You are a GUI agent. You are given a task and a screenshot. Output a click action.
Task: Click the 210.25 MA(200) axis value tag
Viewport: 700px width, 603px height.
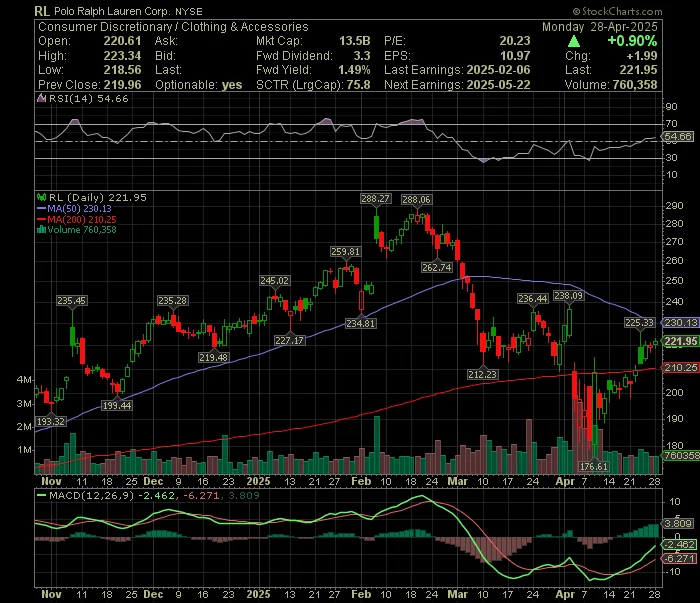[x=680, y=368]
